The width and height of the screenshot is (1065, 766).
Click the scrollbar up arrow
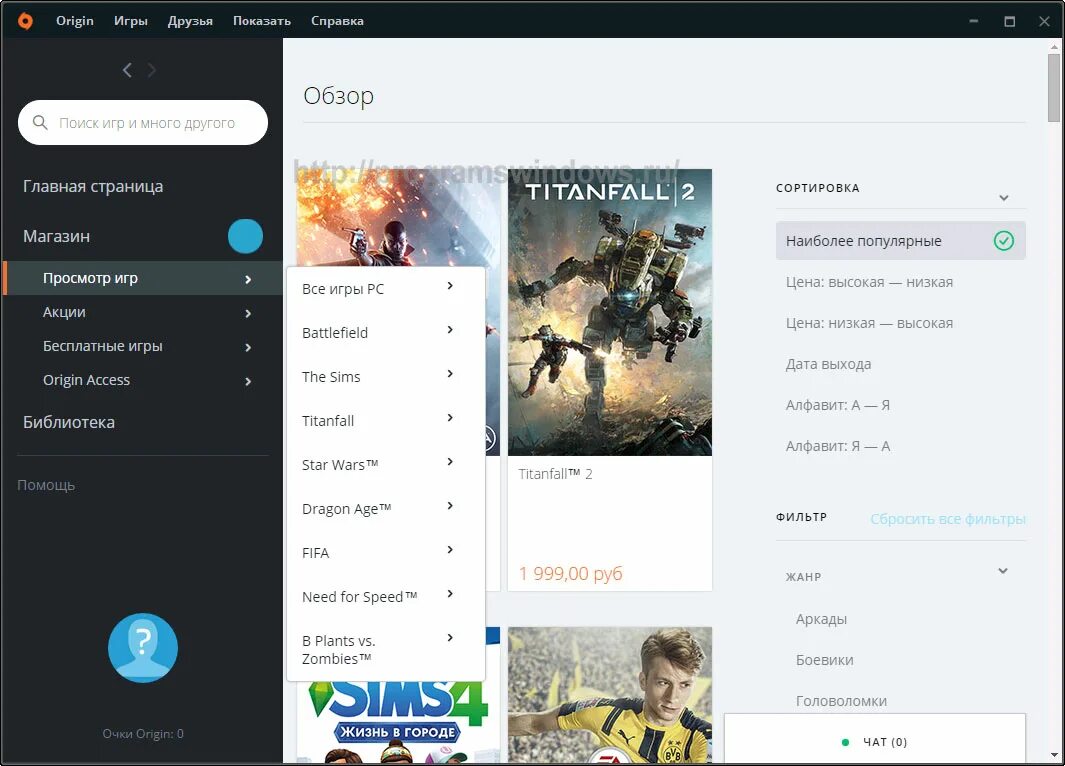(1054, 46)
